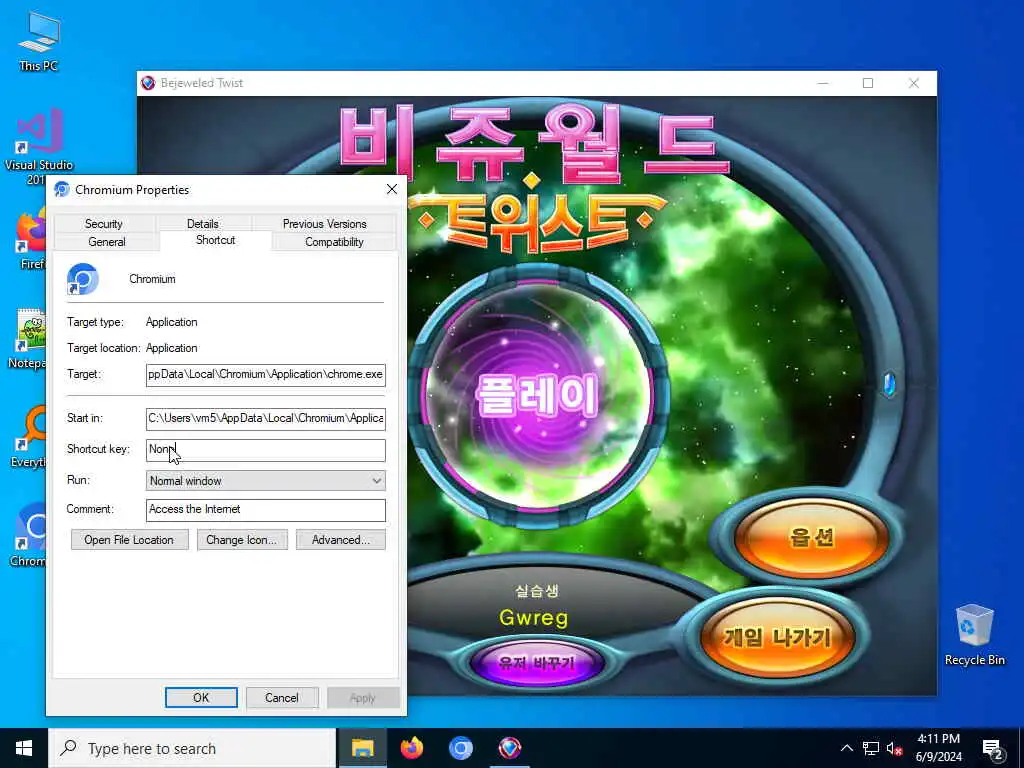Click player name Gwreg
Viewport: 1024px width, 768px height.
click(534, 618)
